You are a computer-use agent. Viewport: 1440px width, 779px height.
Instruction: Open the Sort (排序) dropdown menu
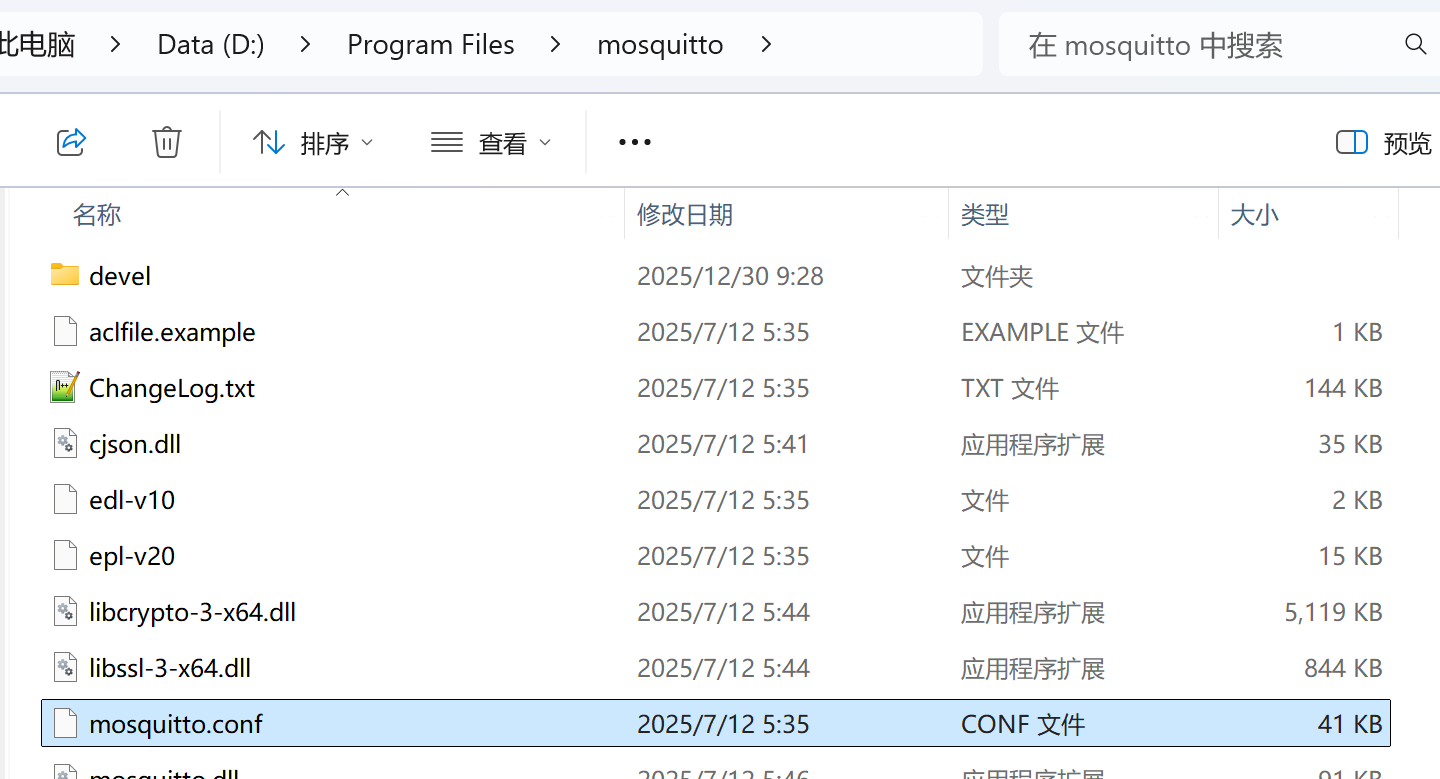click(313, 143)
